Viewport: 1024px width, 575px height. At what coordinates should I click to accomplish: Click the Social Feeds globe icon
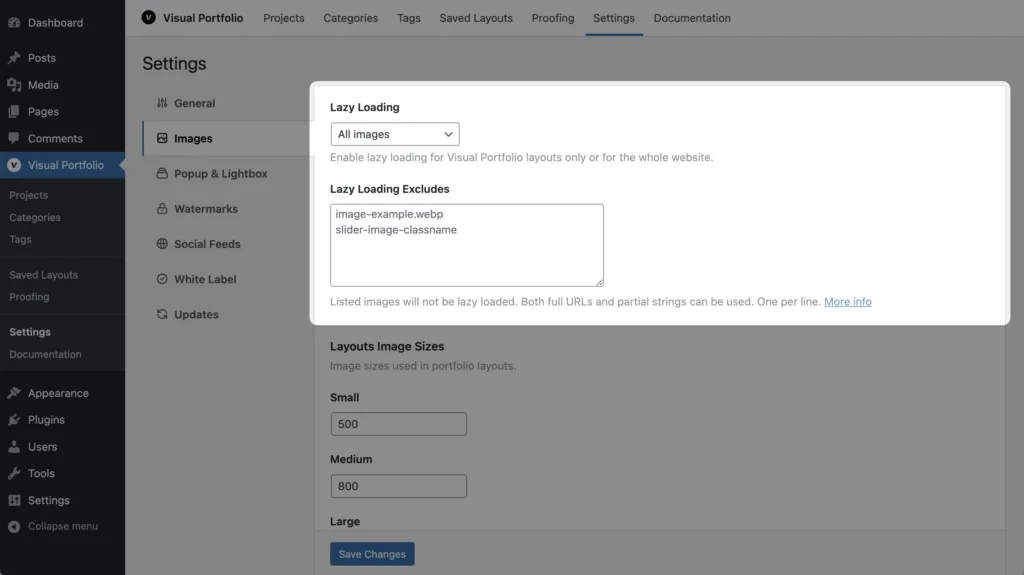click(162, 244)
